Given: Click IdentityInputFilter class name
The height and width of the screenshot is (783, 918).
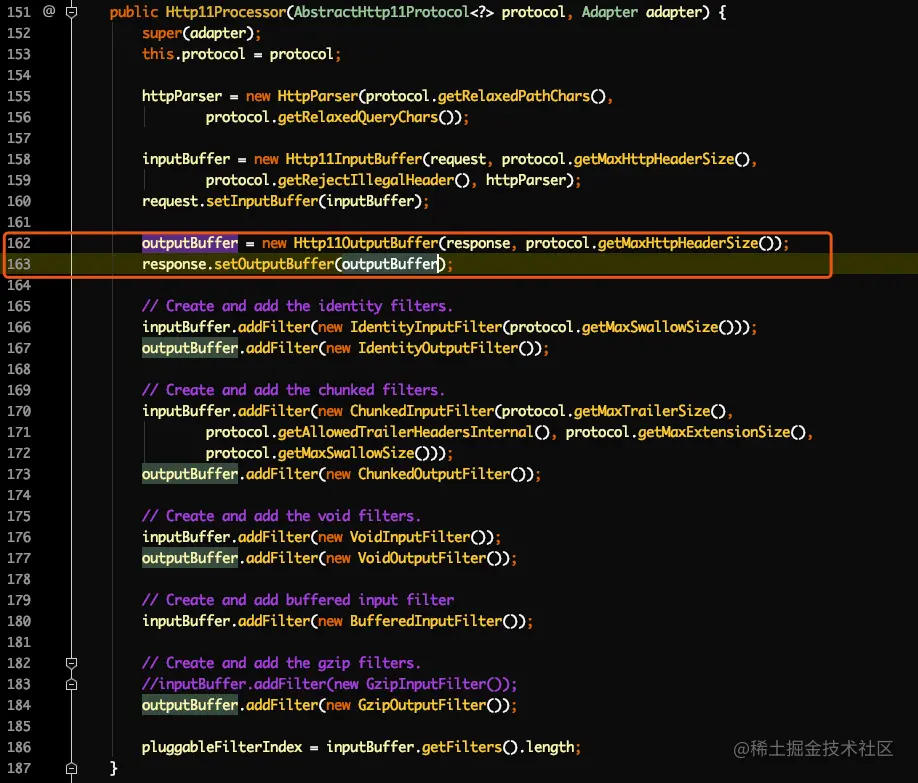Looking at the screenshot, I should (426, 327).
